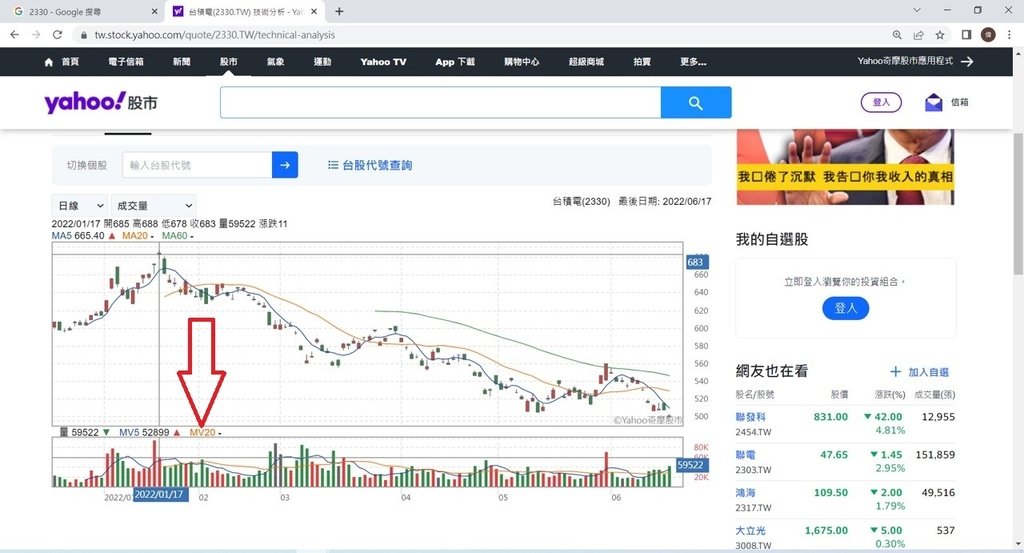This screenshot has height=553, width=1024.
Task: Click 聯發科 price 831.00
Action: coord(831,417)
